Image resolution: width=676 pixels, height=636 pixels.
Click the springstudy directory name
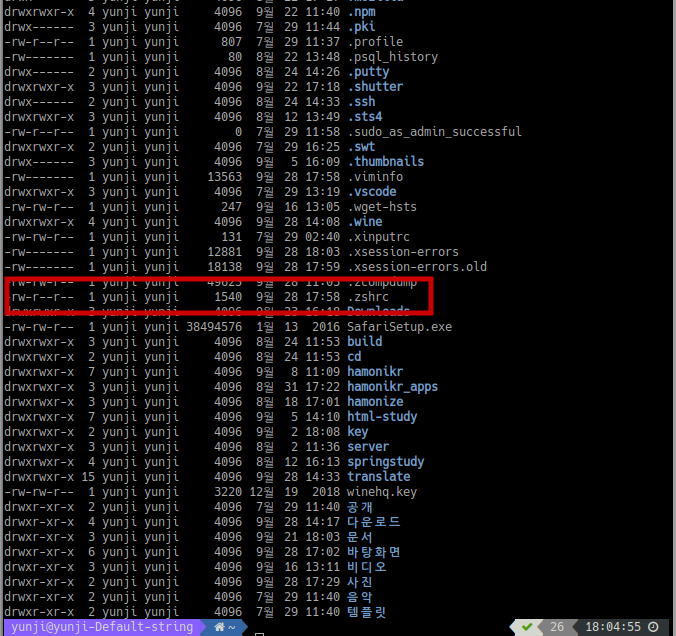pos(385,461)
